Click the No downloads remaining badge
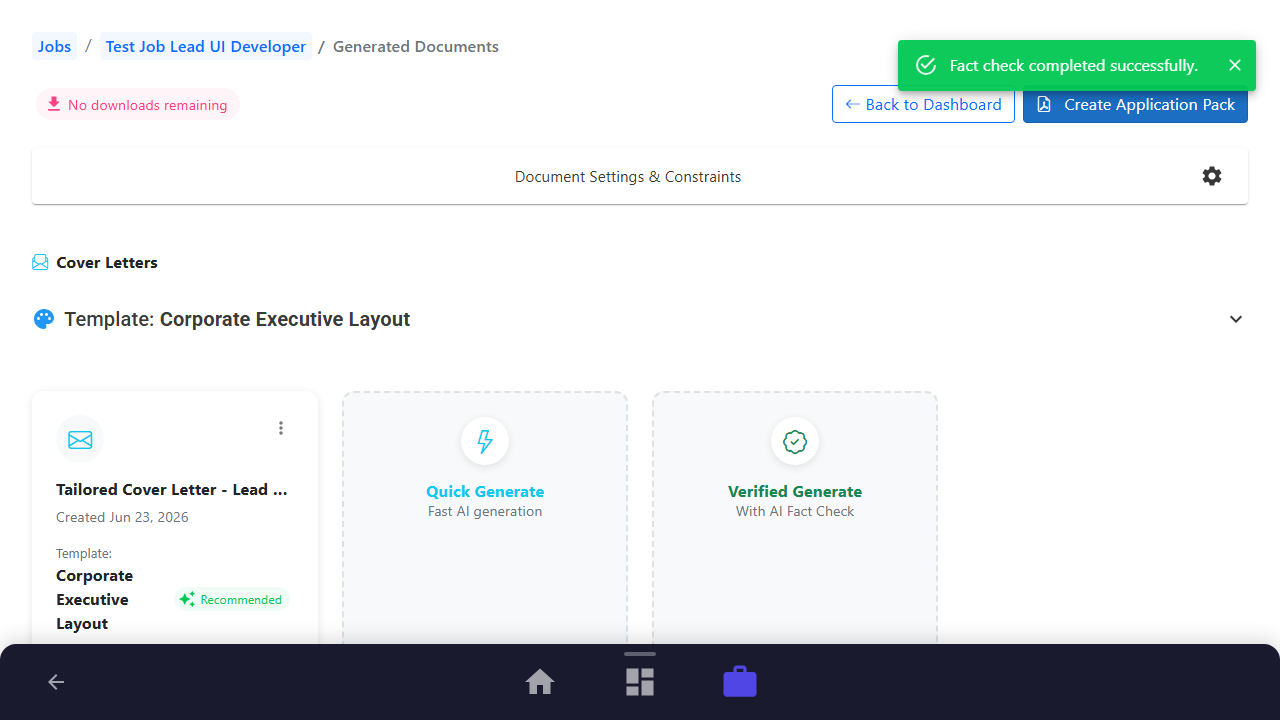 (x=138, y=105)
